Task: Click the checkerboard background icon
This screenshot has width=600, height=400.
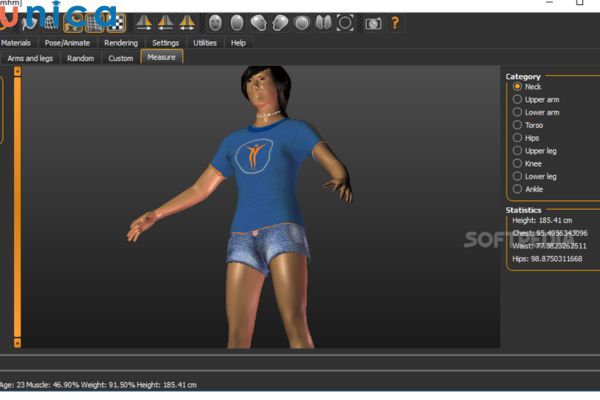Action: click(x=117, y=22)
